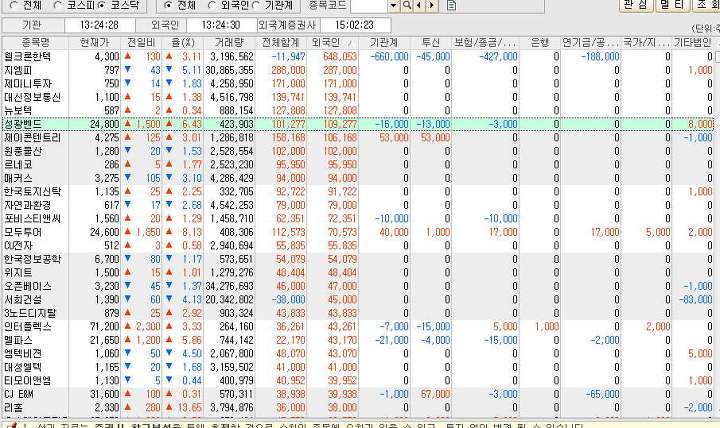This screenshot has width=720, height=428.
Task: Select the 제미니투자 stock name
Action: coord(28,84)
